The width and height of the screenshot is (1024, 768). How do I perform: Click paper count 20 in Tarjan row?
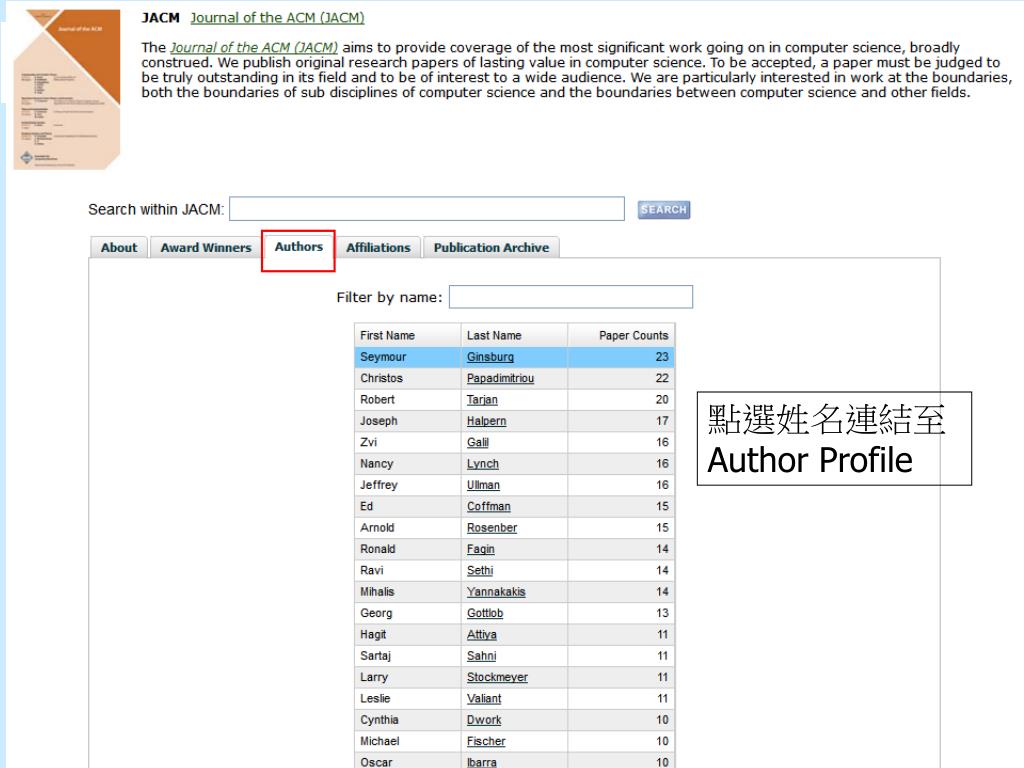(662, 400)
